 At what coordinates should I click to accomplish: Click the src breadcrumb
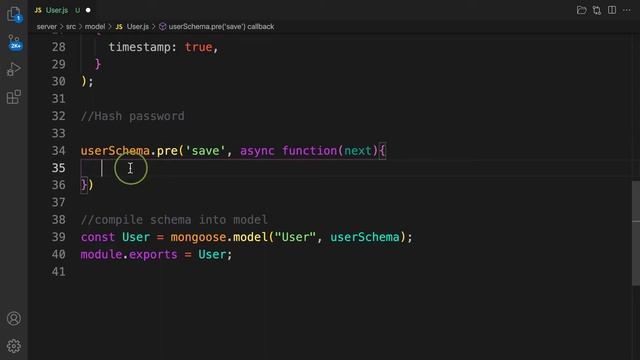click(71, 27)
